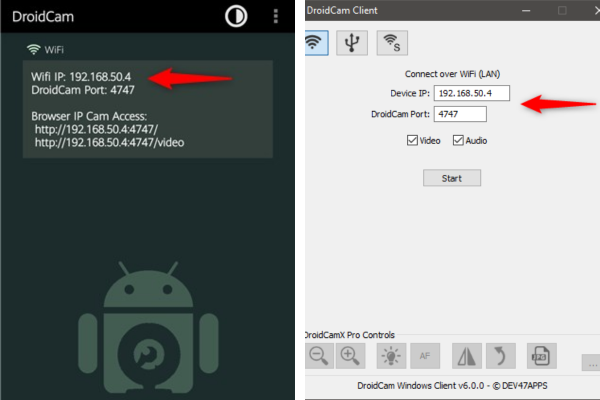Image resolution: width=600 pixels, height=400 pixels.
Task: Click the DroidCam Windows Client v6.0.0 footer text
Action: (x=452, y=385)
